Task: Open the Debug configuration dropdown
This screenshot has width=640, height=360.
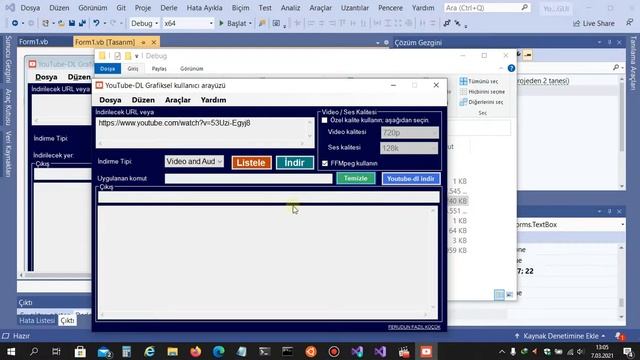Action: pyautogui.click(x=144, y=24)
